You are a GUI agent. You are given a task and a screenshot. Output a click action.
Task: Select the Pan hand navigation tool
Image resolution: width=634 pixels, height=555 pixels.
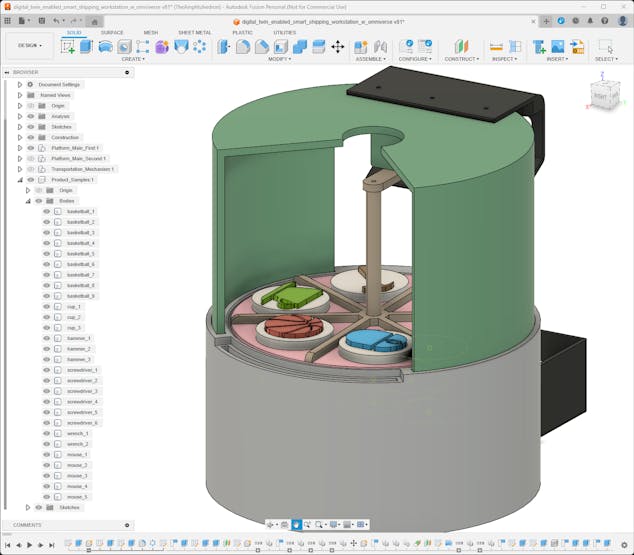point(296,524)
